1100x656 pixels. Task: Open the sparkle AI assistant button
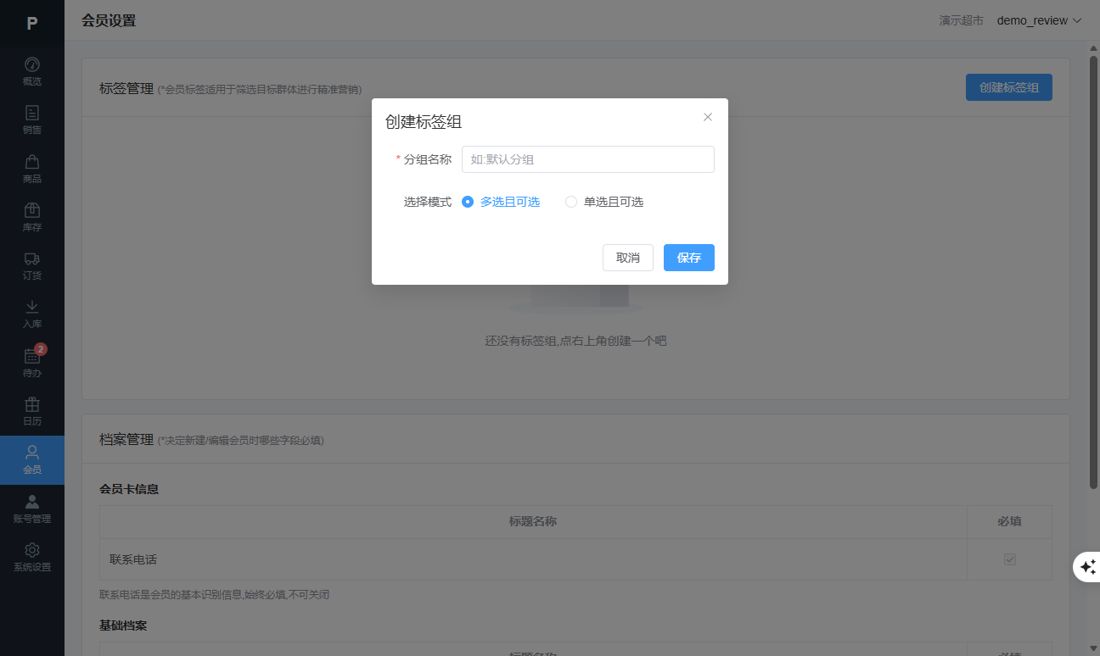click(x=1087, y=566)
